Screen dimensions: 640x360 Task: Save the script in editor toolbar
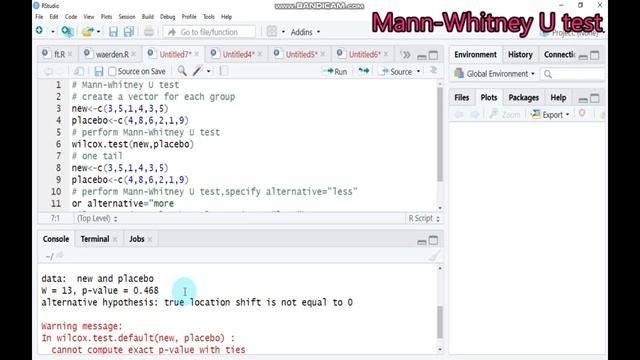click(x=99, y=71)
